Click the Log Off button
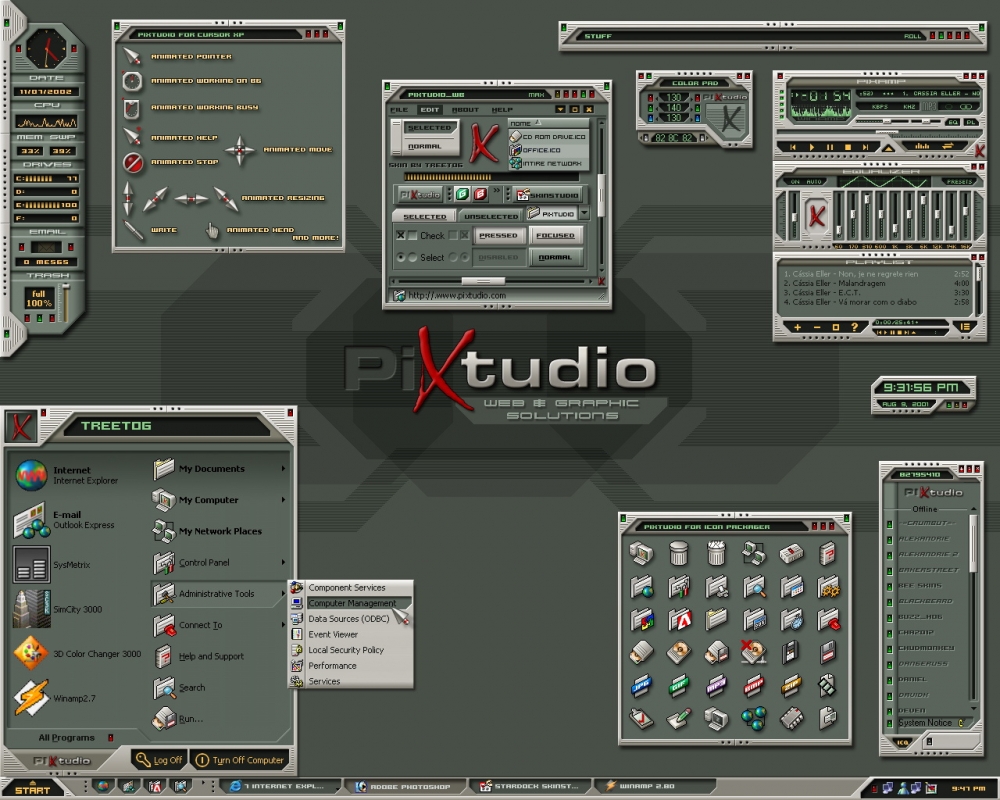 coord(159,760)
